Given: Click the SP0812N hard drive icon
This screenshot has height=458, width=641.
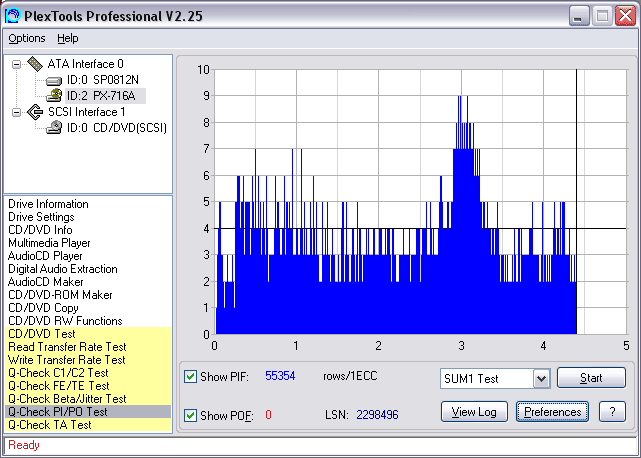Looking at the screenshot, I should pyautogui.click(x=54, y=81).
